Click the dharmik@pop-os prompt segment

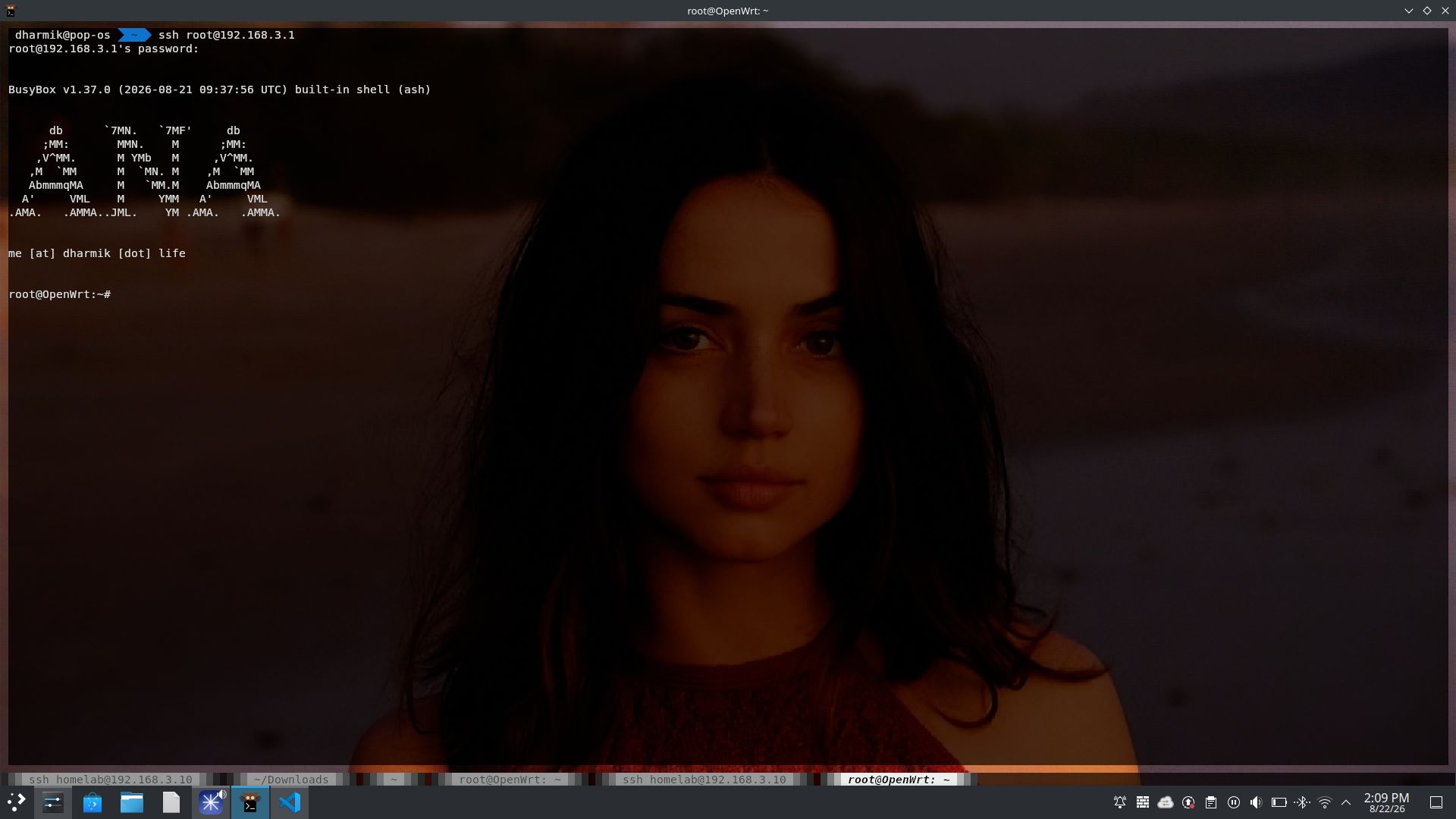[x=63, y=35]
